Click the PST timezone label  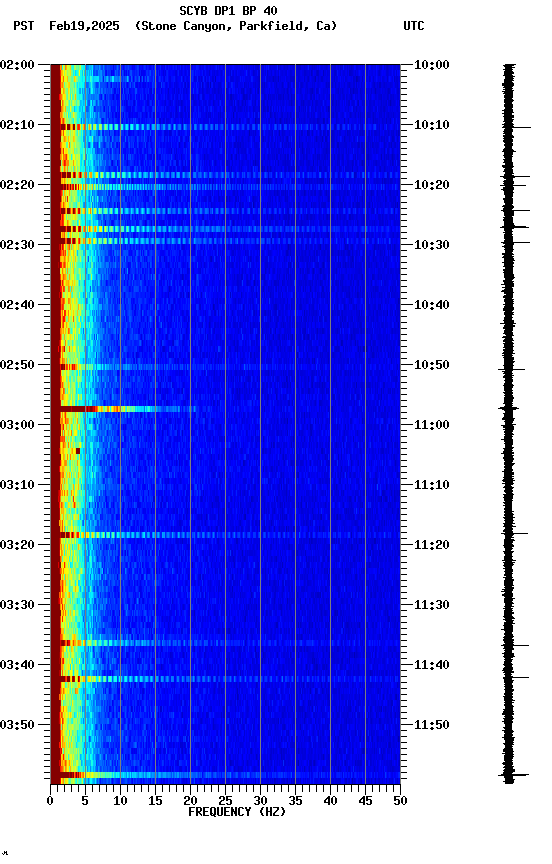click(x=24, y=26)
